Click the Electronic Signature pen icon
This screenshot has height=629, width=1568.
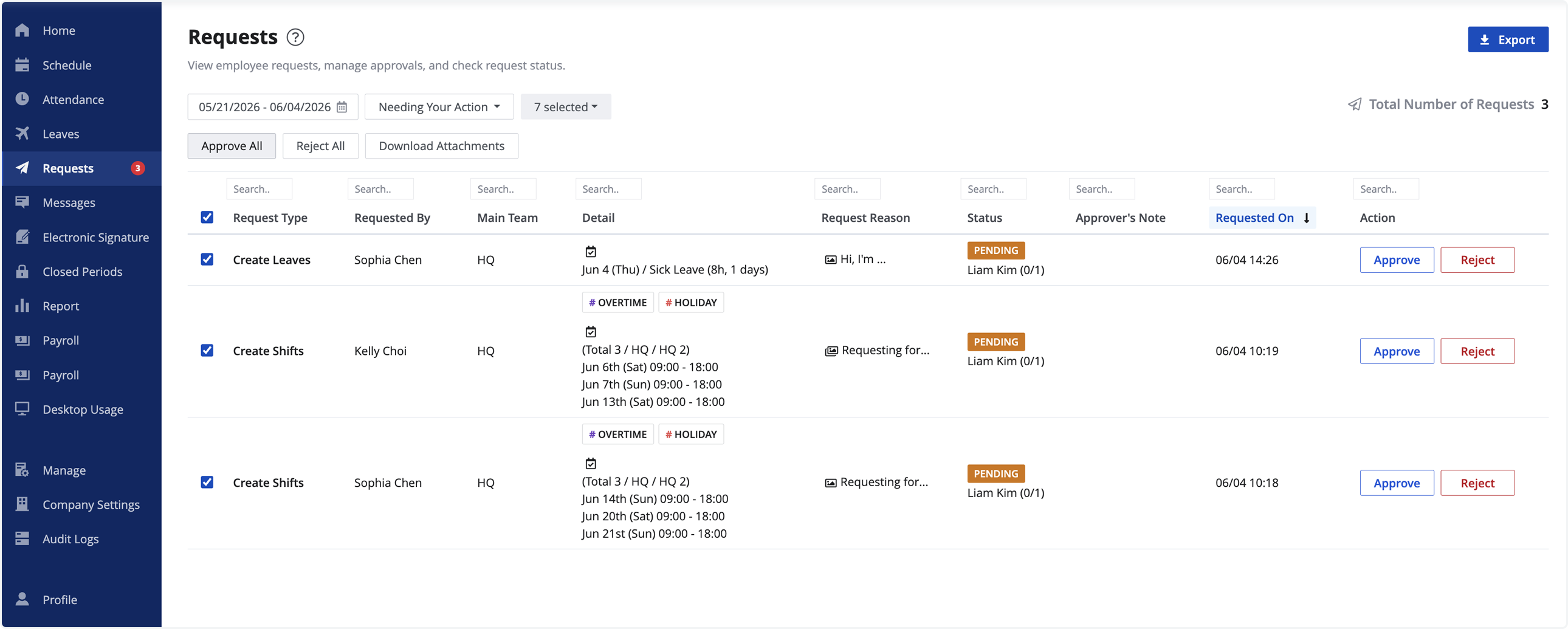[x=22, y=237]
